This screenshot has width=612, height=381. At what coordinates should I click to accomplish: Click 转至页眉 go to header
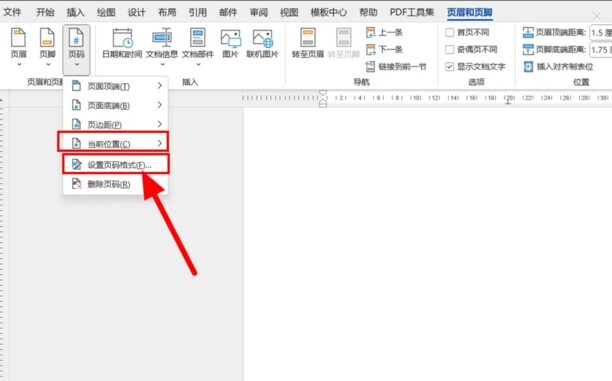[x=308, y=43]
